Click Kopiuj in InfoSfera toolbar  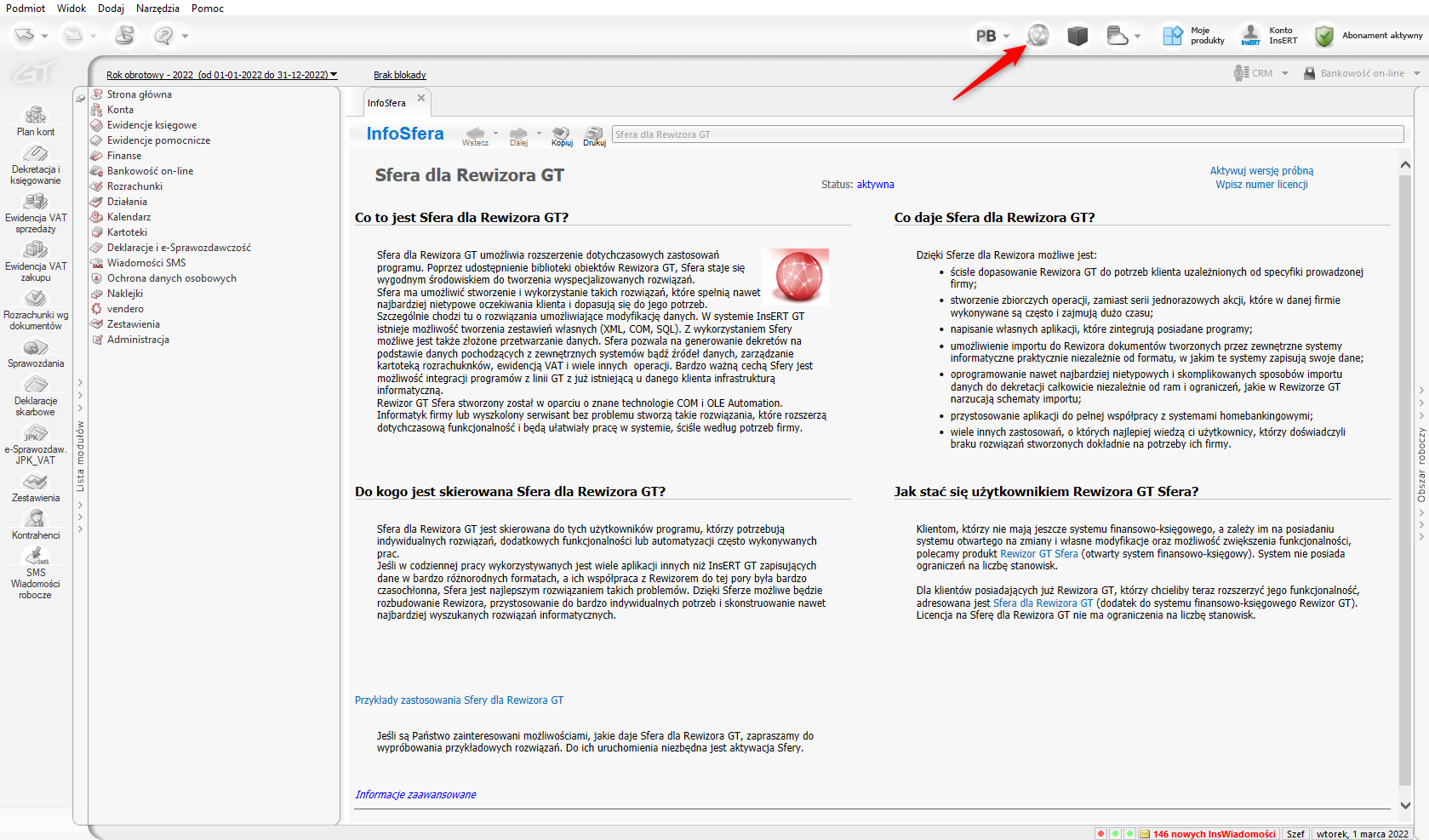click(562, 136)
